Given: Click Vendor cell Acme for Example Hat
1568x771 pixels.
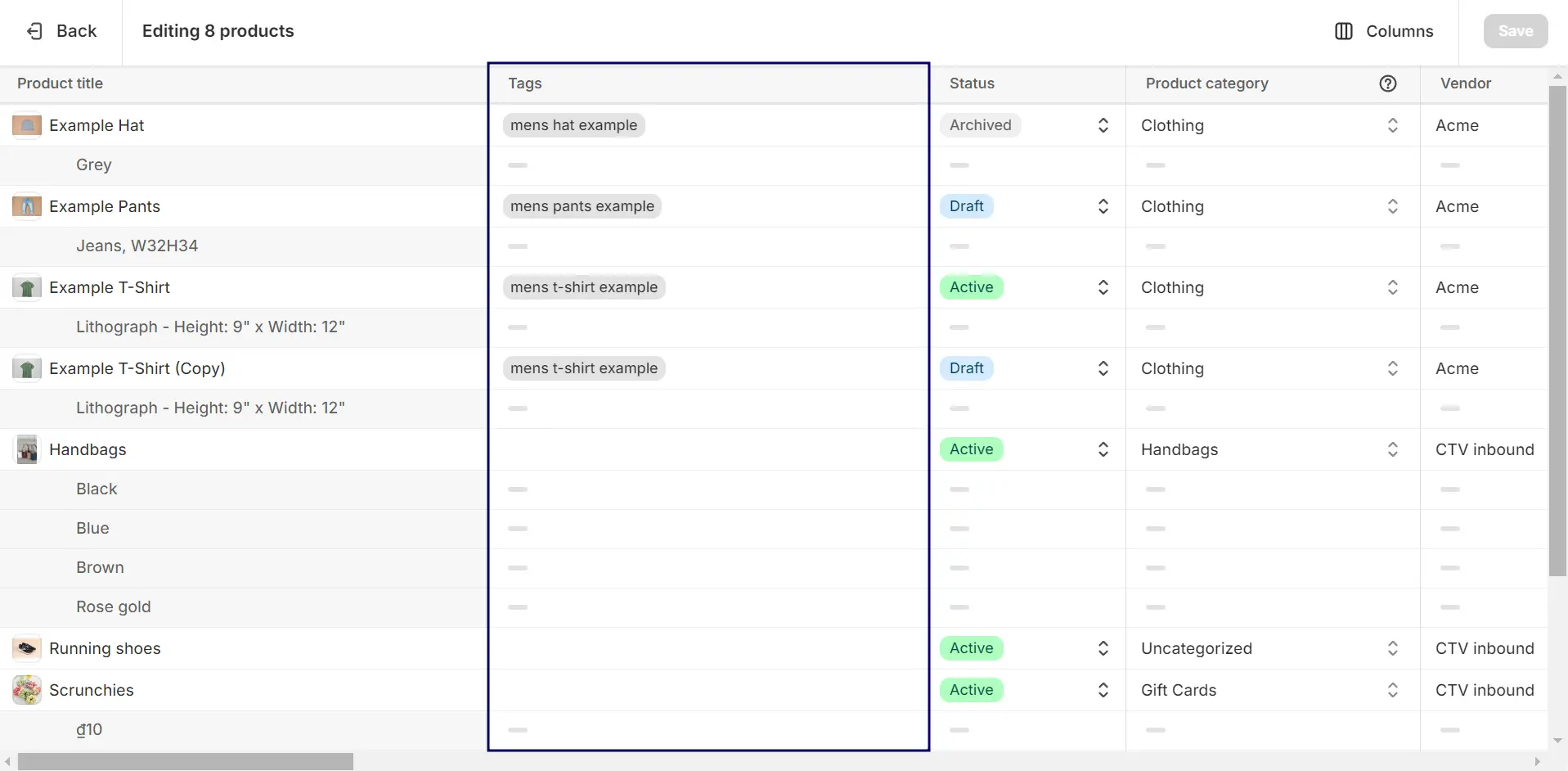Looking at the screenshot, I should [x=1457, y=125].
